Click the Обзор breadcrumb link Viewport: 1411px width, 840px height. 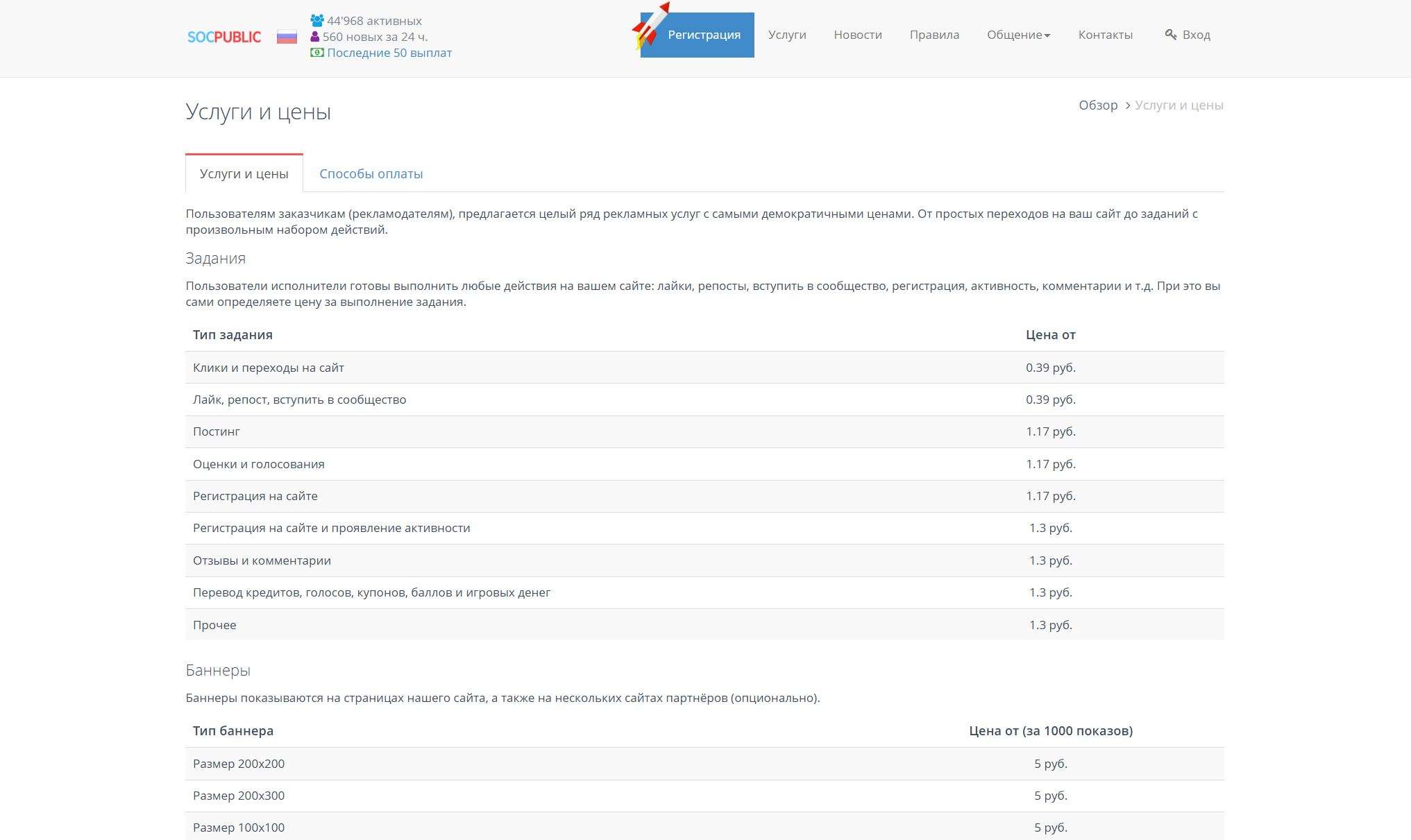click(x=1098, y=105)
